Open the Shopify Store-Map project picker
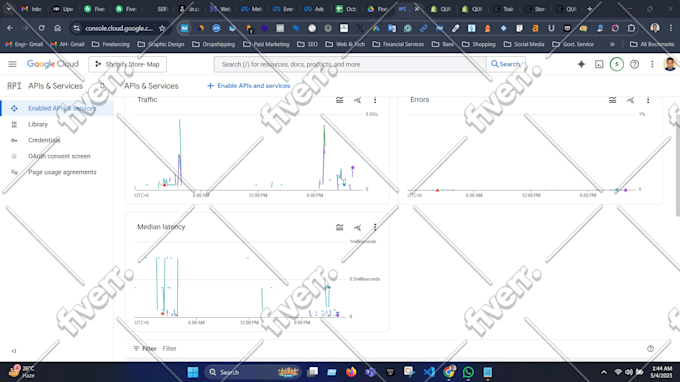Viewport: 680px width, 382px height. point(128,64)
